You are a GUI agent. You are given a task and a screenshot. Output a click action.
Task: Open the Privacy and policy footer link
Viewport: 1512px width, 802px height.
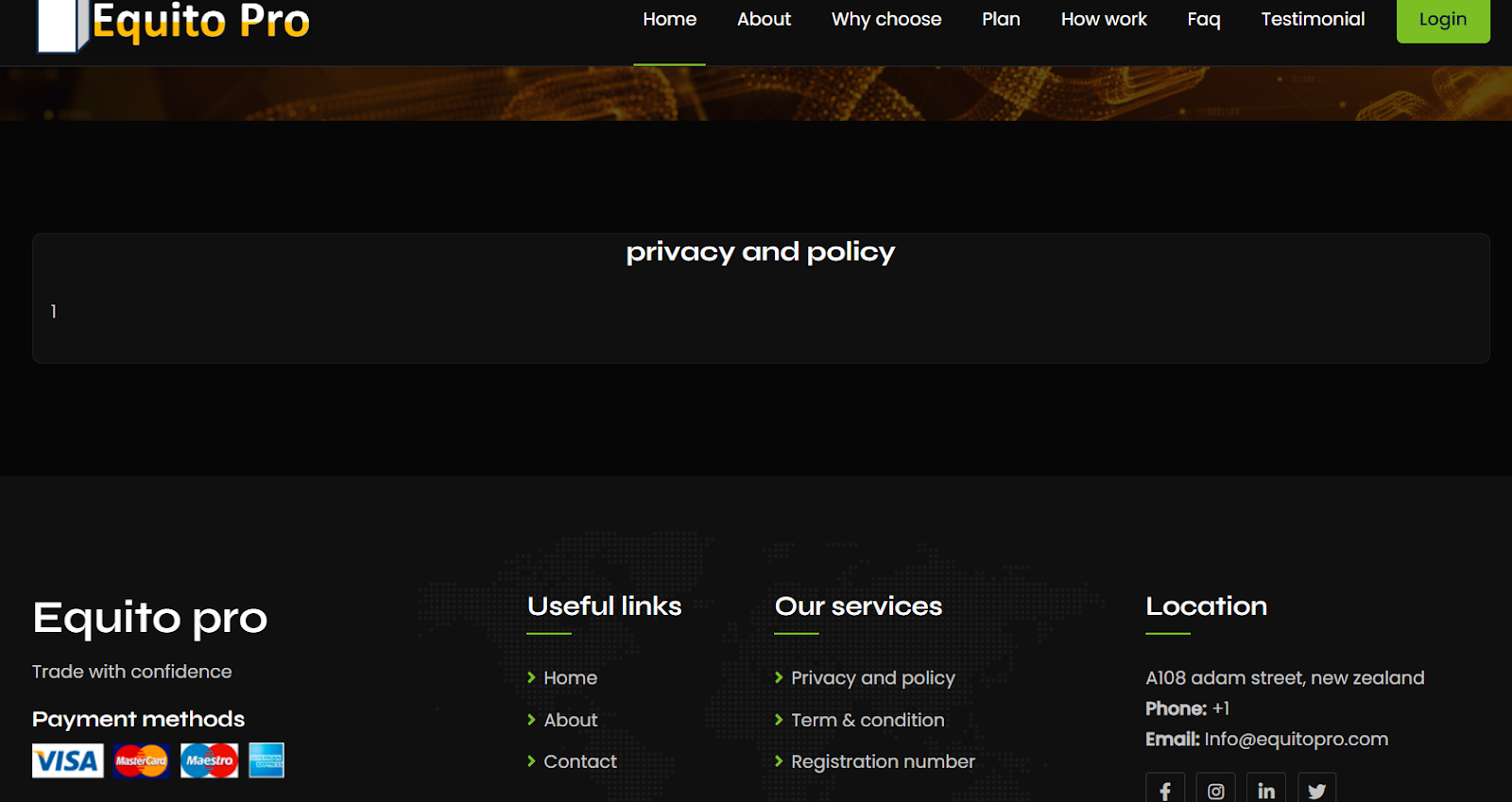coord(873,678)
